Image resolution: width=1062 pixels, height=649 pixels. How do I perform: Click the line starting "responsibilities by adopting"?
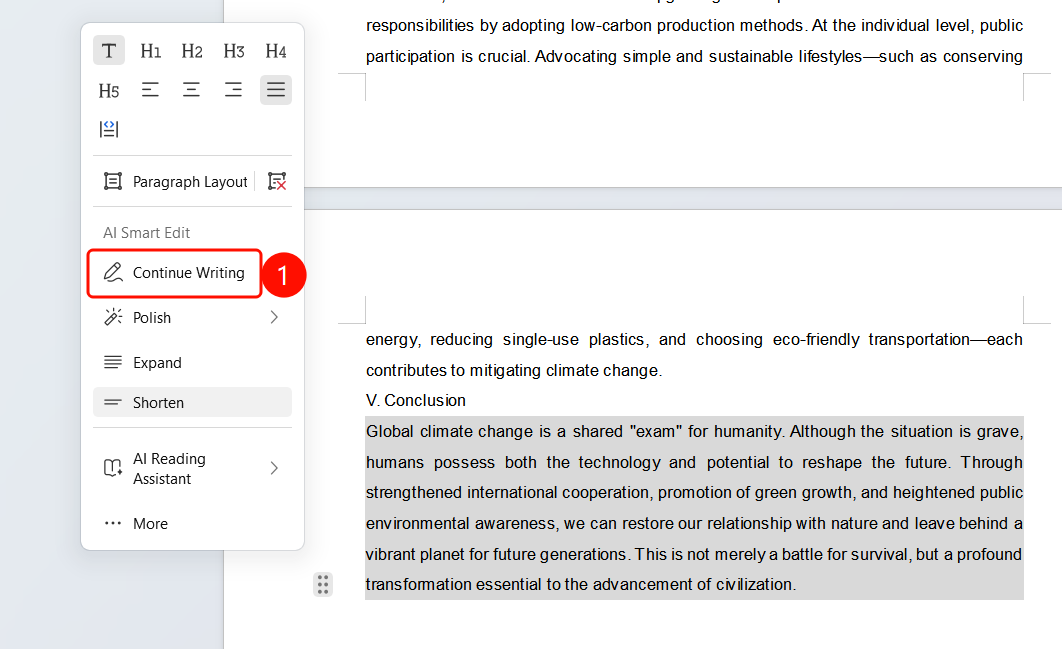tap(694, 26)
